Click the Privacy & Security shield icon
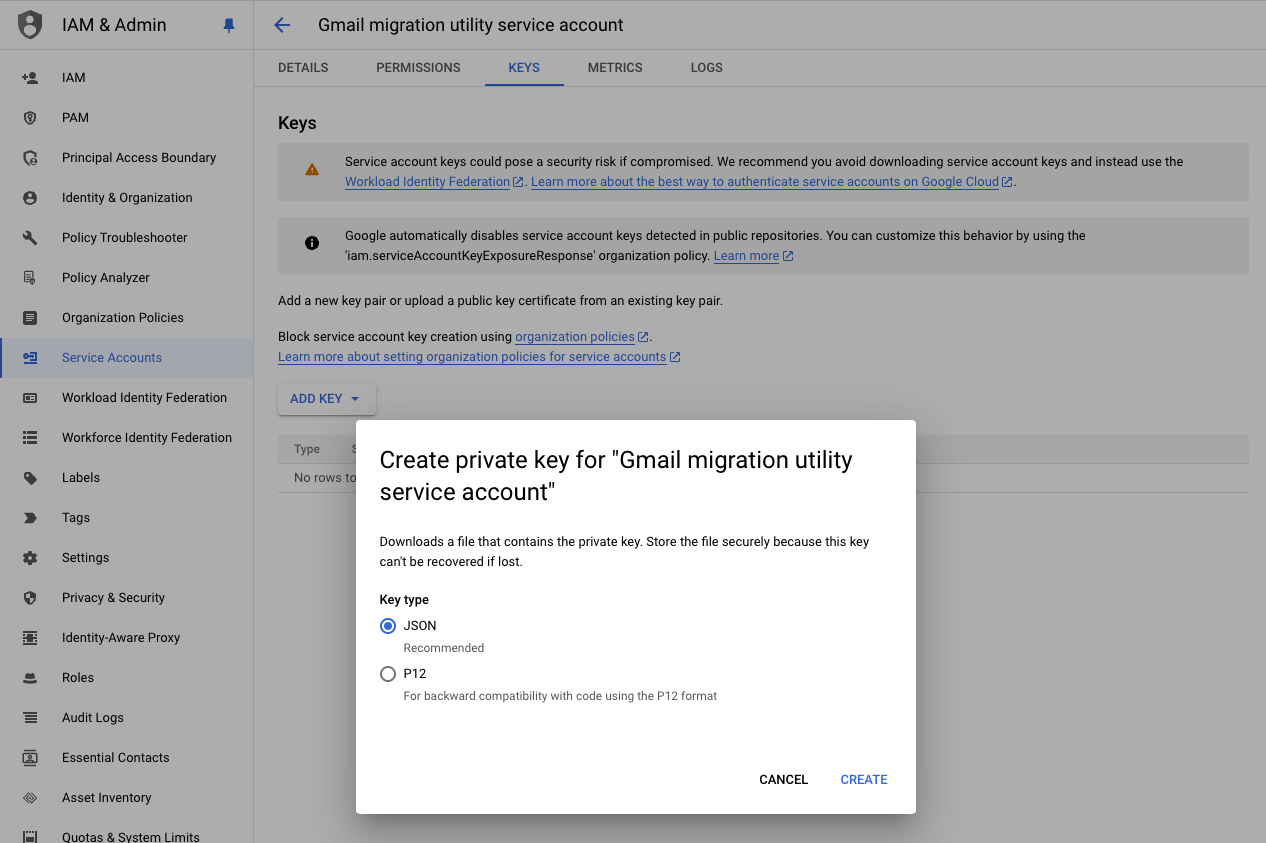The height and width of the screenshot is (843, 1266). (30, 597)
